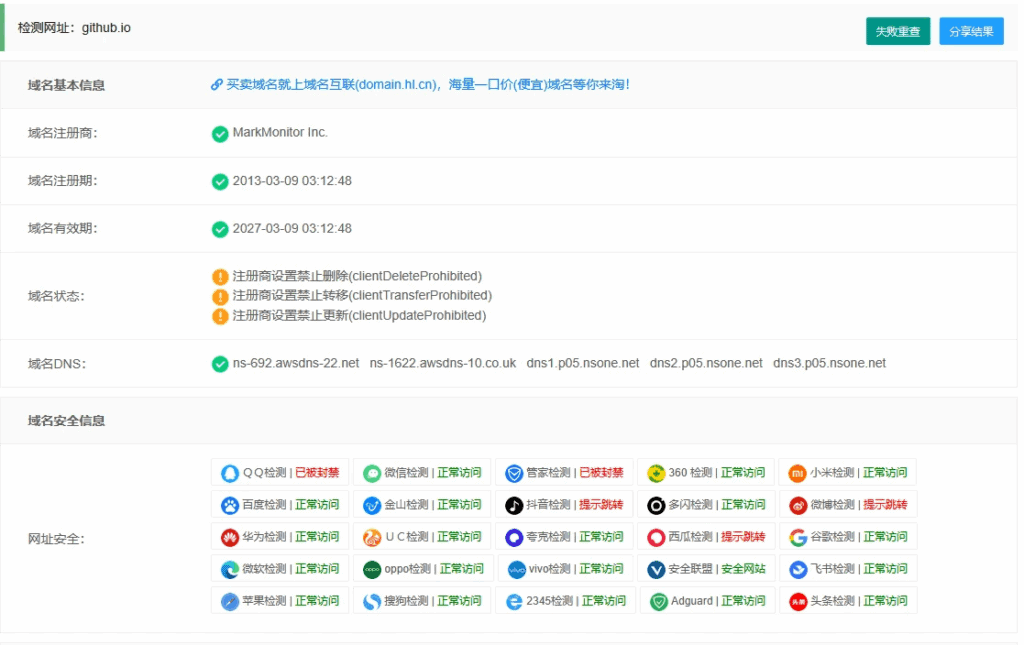Image resolution: width=1024 pixels, height=645 pixels.
Task: Select the 域名基本信息 section heading
Action: pos(66,86)
